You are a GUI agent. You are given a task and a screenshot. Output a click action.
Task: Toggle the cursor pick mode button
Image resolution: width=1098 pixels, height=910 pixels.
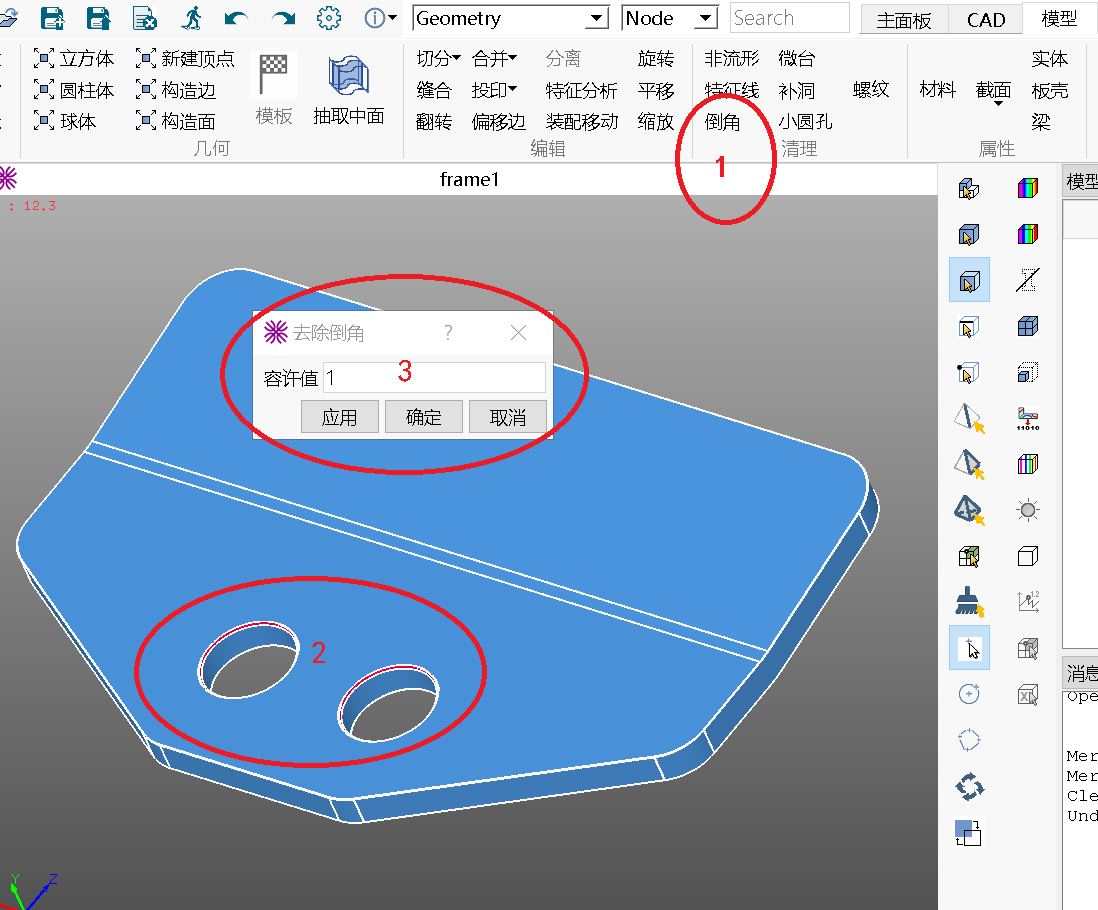click(968, 648)
